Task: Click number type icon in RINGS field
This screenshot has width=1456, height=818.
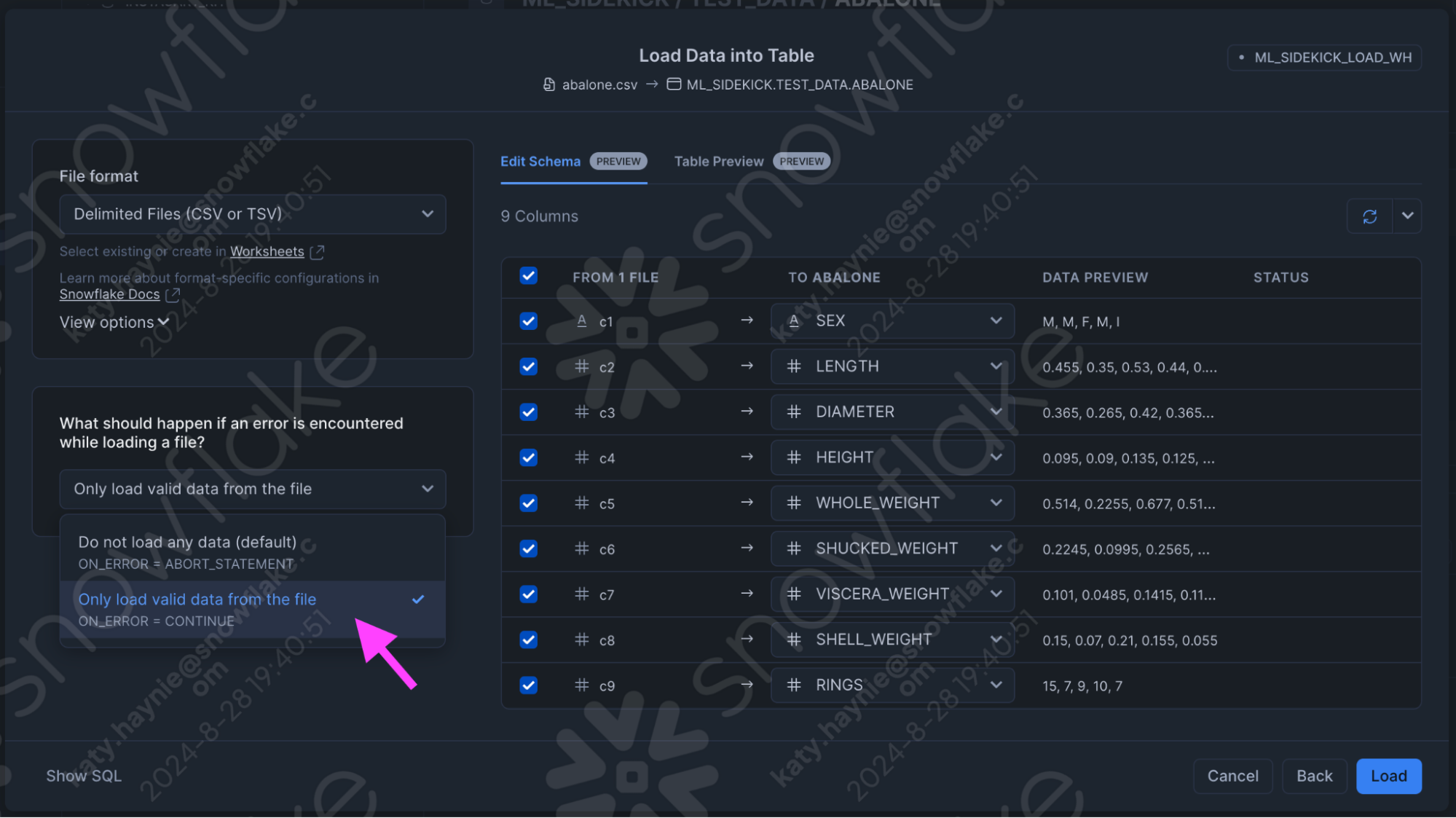Action: [x=794, y=685]
